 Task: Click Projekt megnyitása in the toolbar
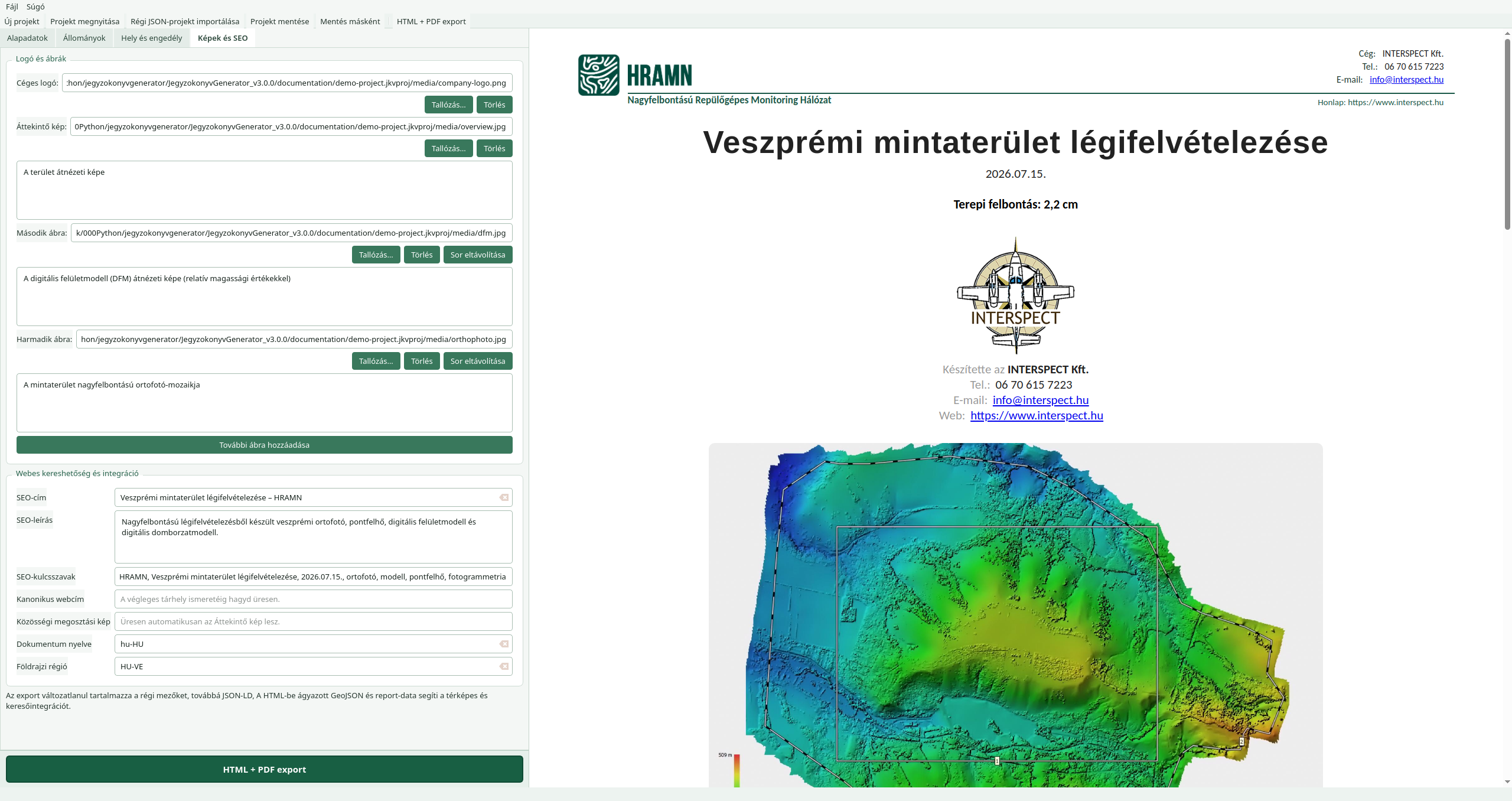(84, 21)
